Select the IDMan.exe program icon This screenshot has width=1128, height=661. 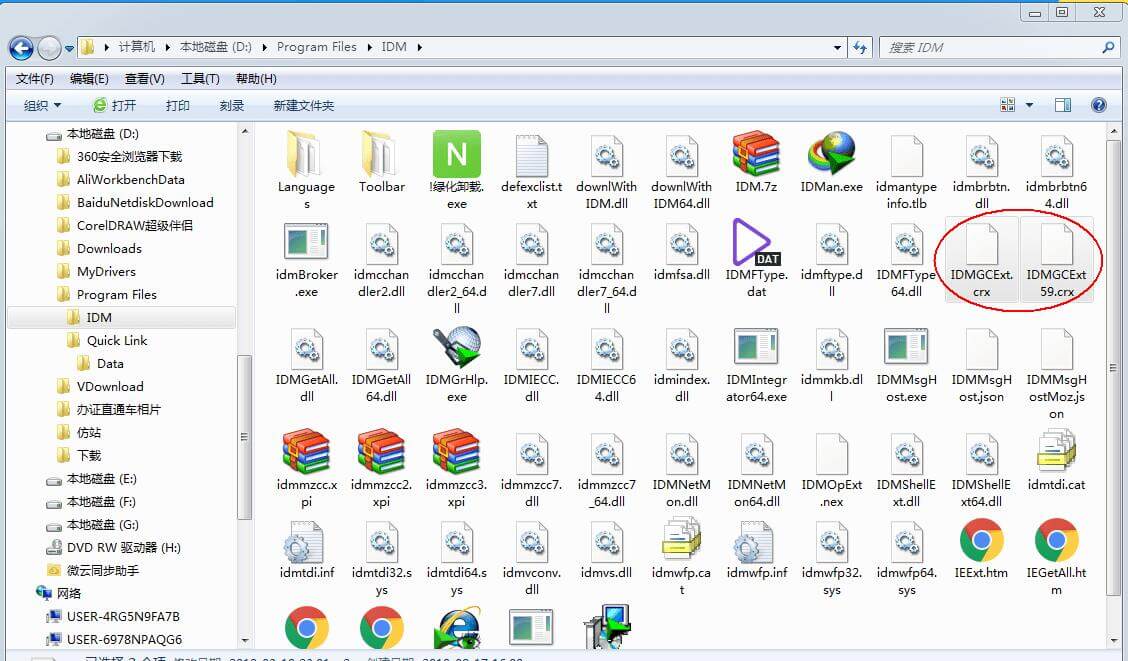click(x=832, y=153)
